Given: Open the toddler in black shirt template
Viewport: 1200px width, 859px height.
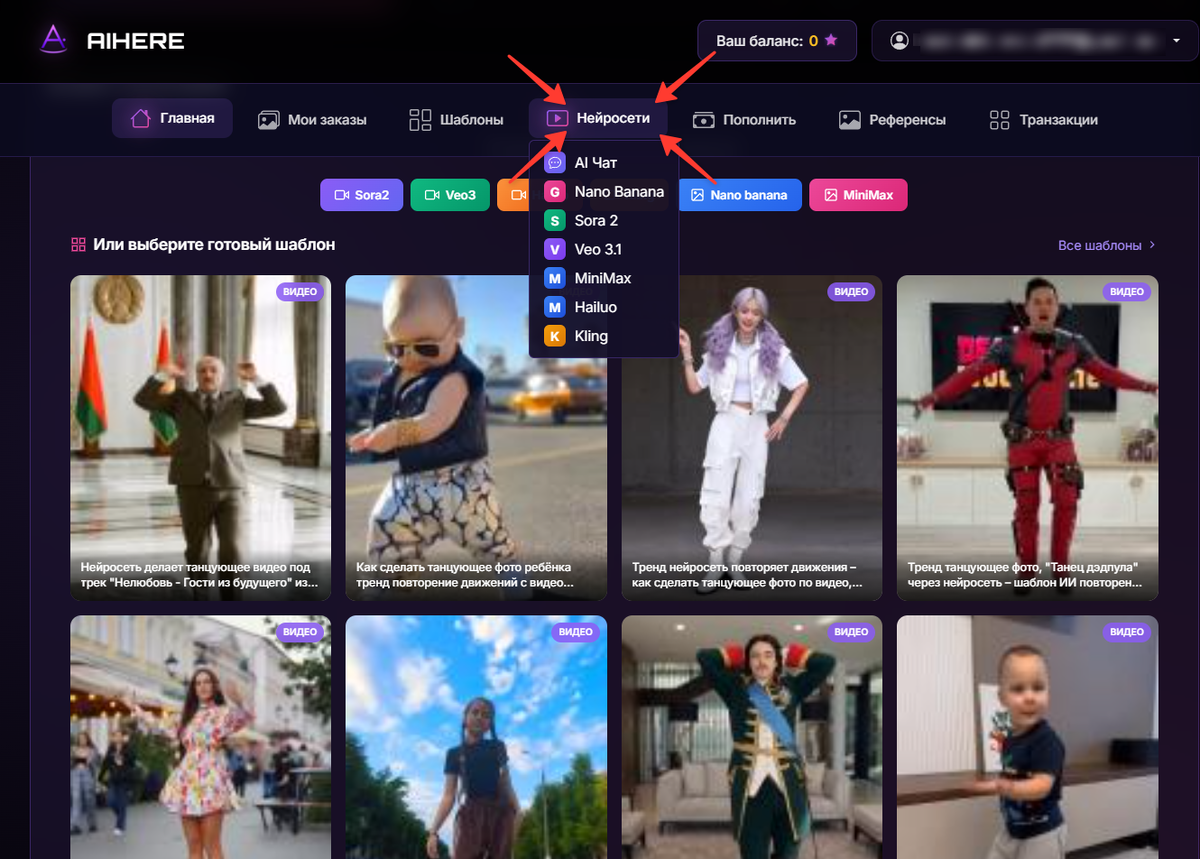Looking at the screenshot, I should point(1028,737).
